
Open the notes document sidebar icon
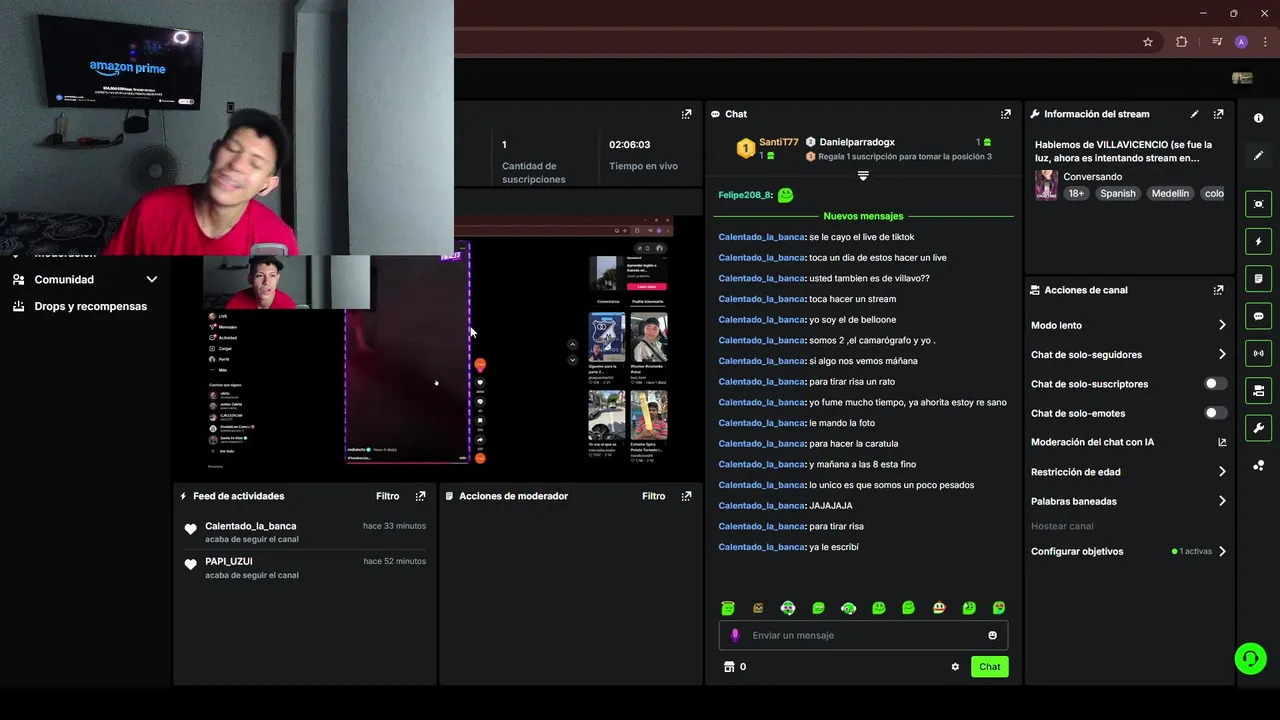point(1258,278)
